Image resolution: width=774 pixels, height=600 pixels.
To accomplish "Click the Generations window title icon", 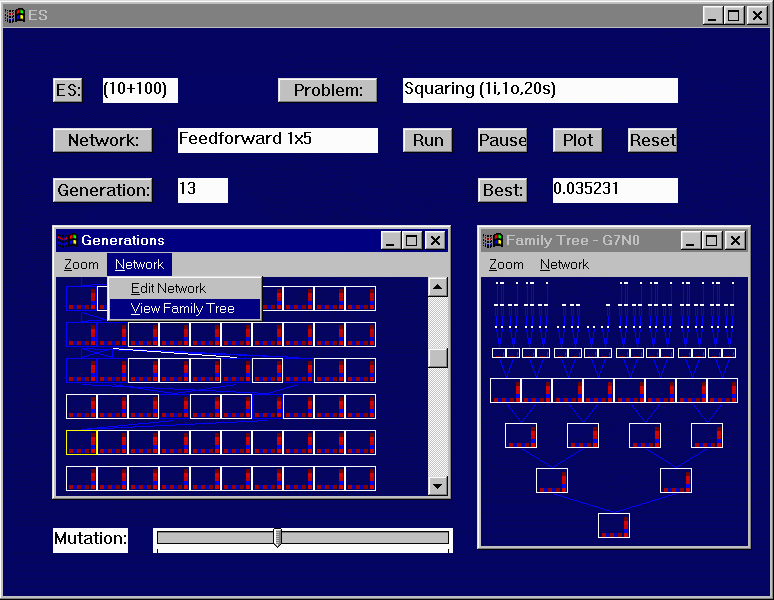I will click(x=67, y=240).
